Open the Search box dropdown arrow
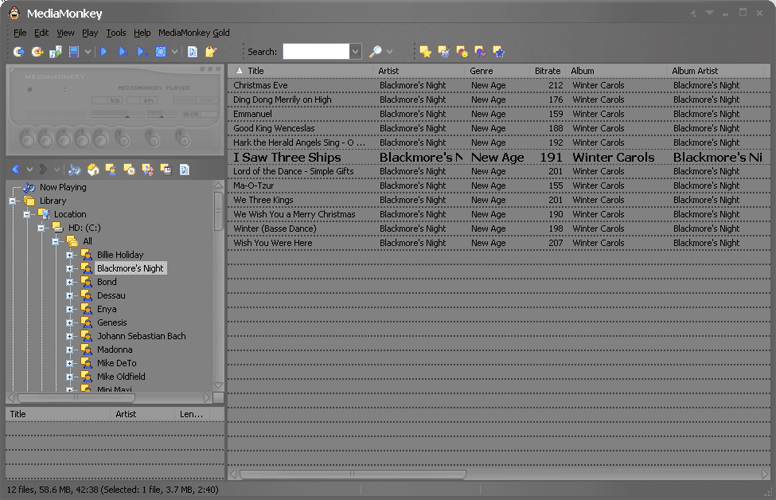 (x=355, y=51)
